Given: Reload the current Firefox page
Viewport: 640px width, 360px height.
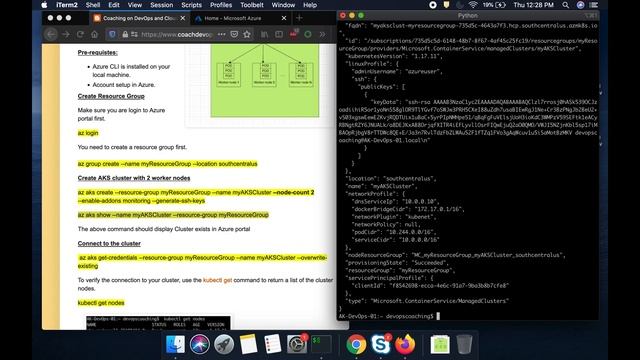Looking at the screenshot, I should coord(80,34).
